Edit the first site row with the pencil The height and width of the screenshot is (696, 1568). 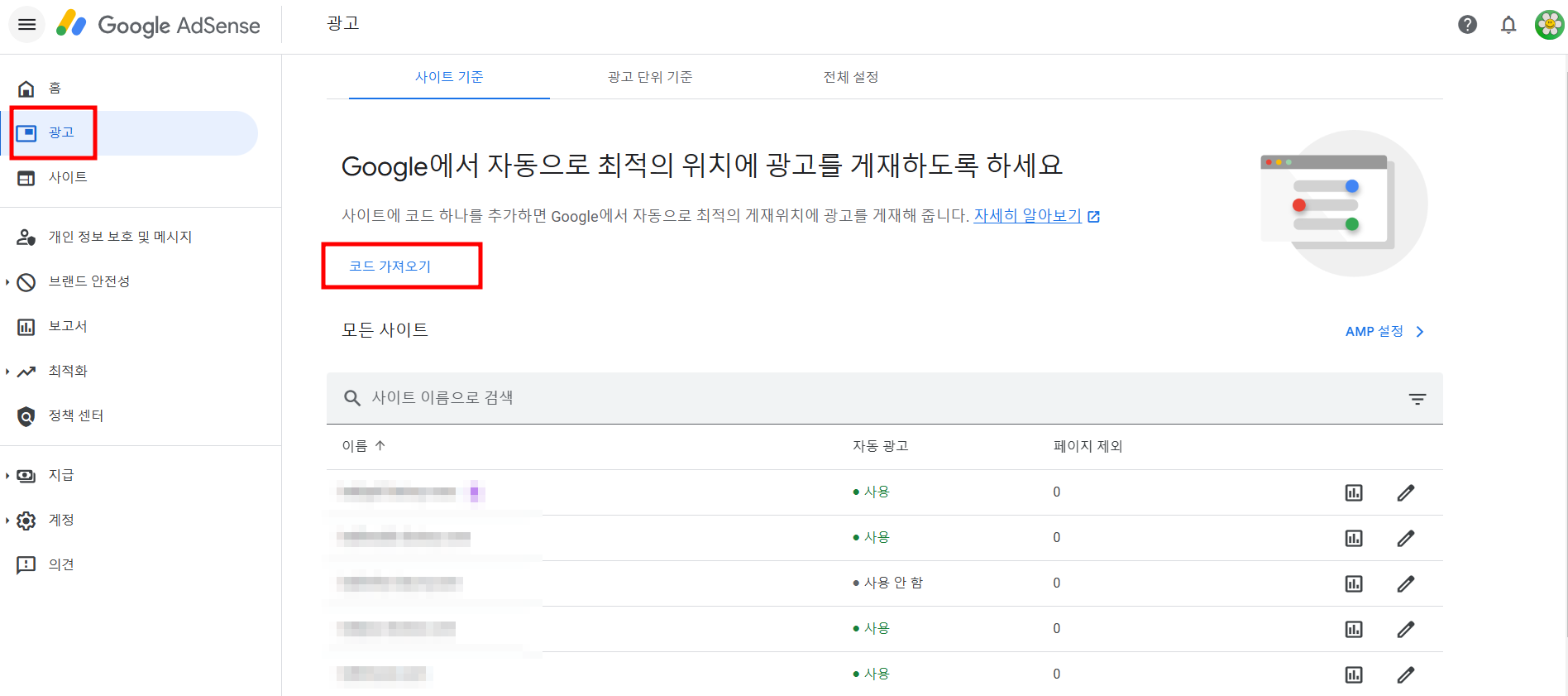1406,493
